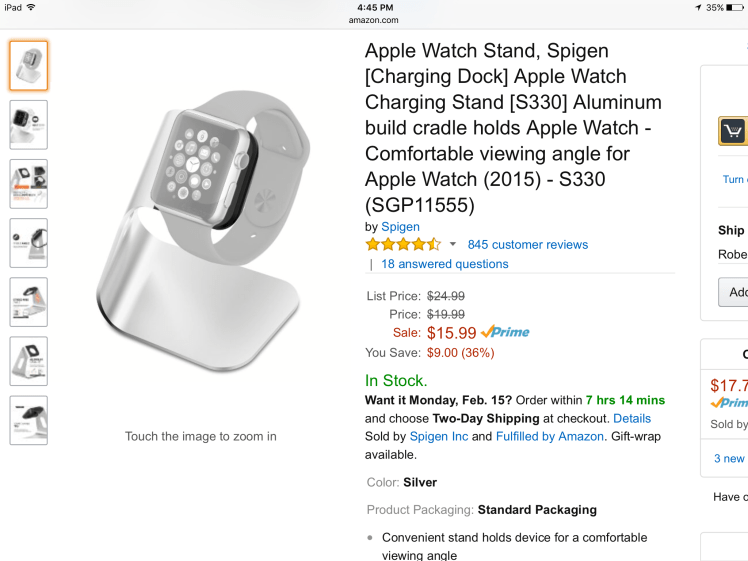
Task: Visit the Spigen brand link
Action: [400, 227]
